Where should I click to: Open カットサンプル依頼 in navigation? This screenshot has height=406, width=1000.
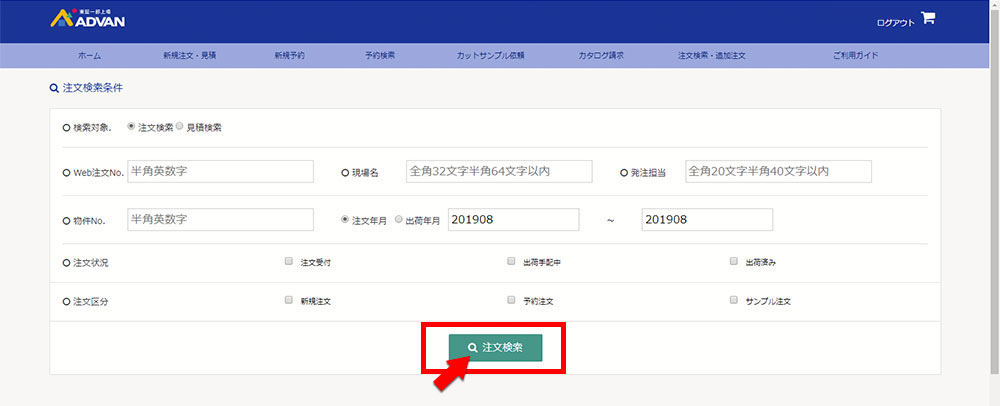click(x=490, y=56)
